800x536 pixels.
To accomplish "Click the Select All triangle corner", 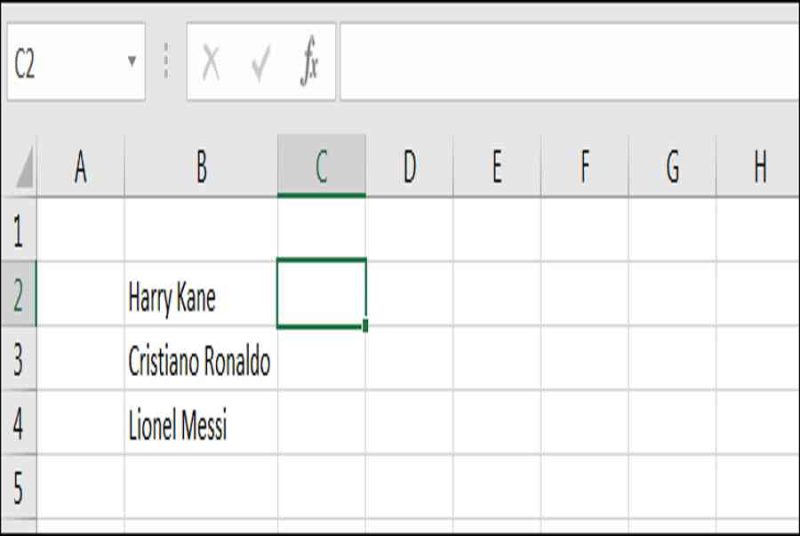I will pyautogui.click(x=24, y=167).
